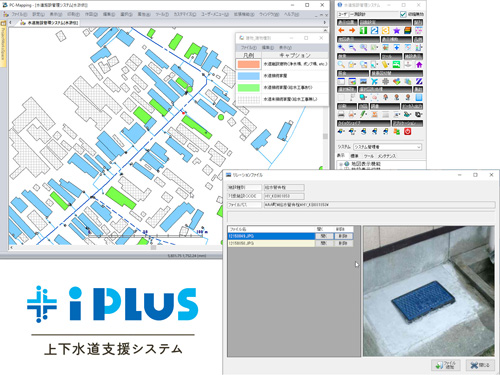Click the purple home icon
Screen dimensions: 500x375
pos(419,64)
